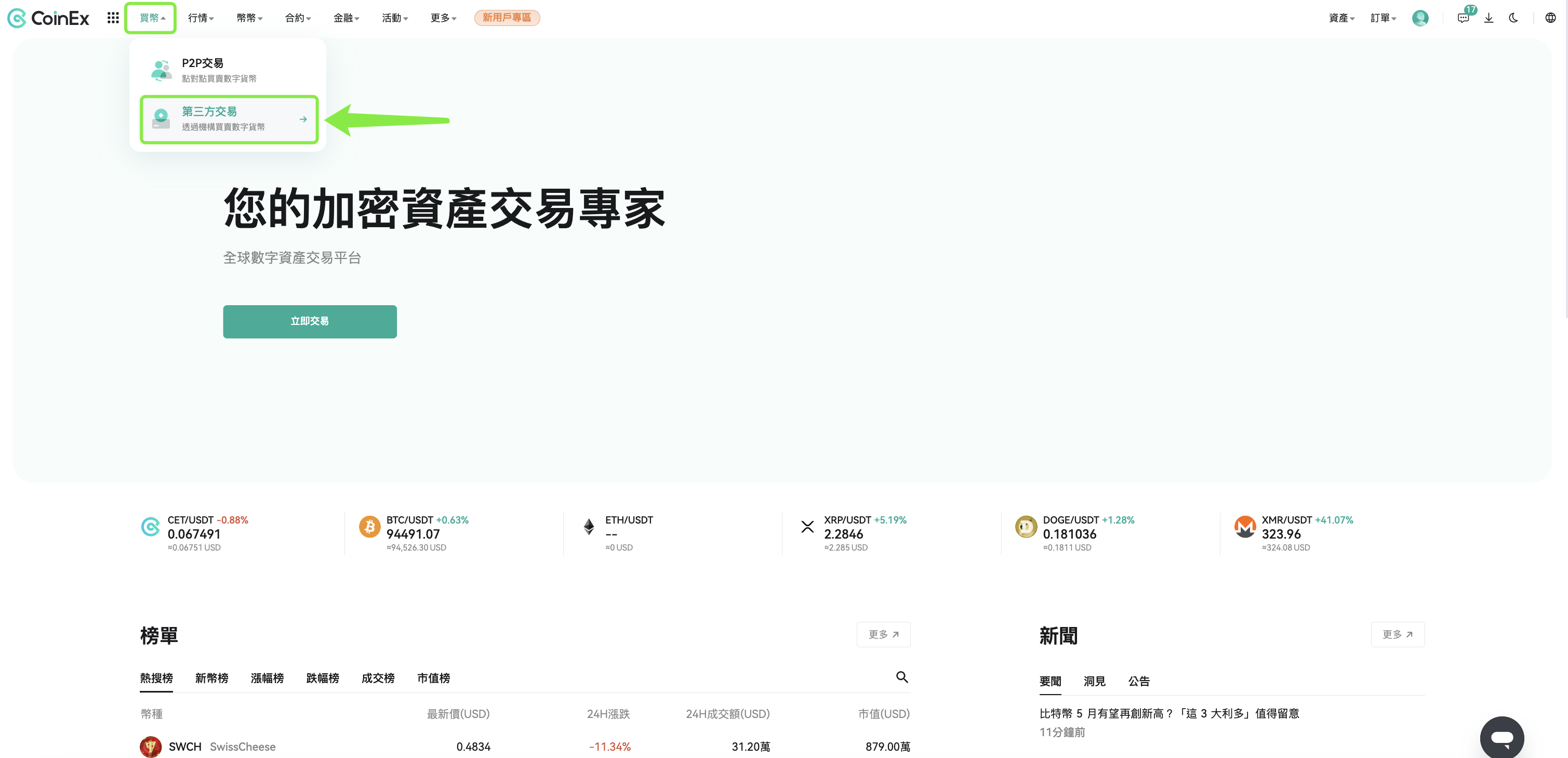Click arrow beside 第三方交易
Image resolution: width=1568 pixels, height=758 pixels.
tap(303, 120)
